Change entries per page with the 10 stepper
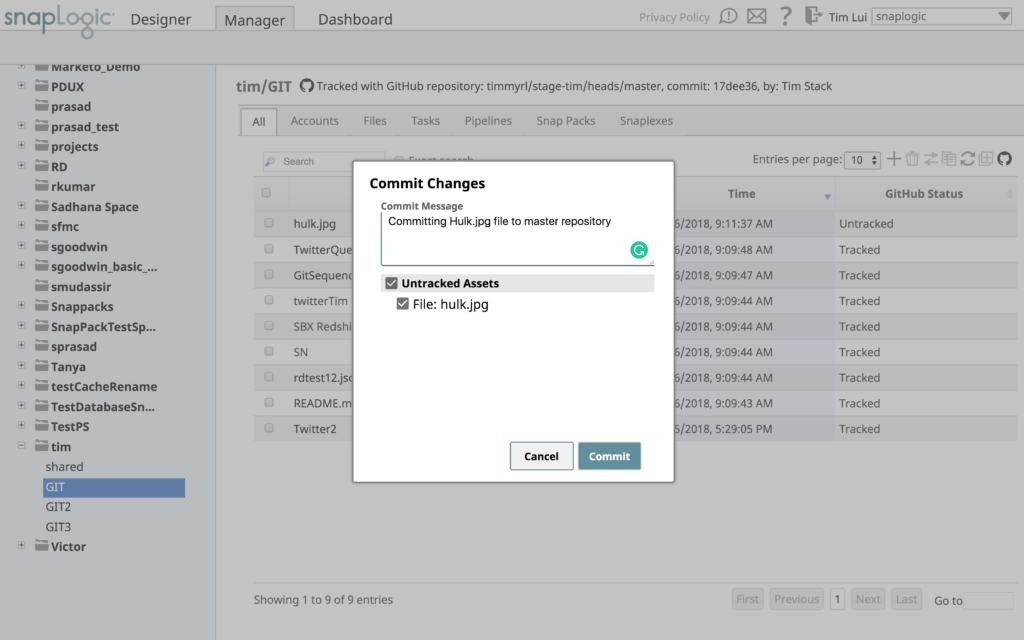1024x640 pixels. pos(862,159)
